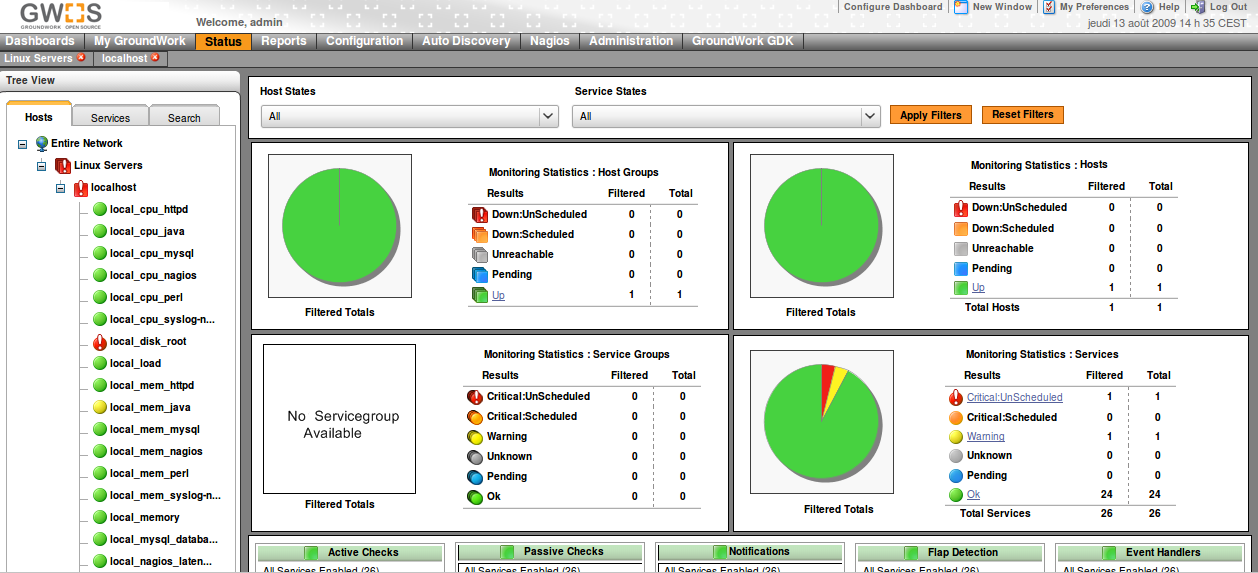Click the Entire Network globe icon

(42, 144)
